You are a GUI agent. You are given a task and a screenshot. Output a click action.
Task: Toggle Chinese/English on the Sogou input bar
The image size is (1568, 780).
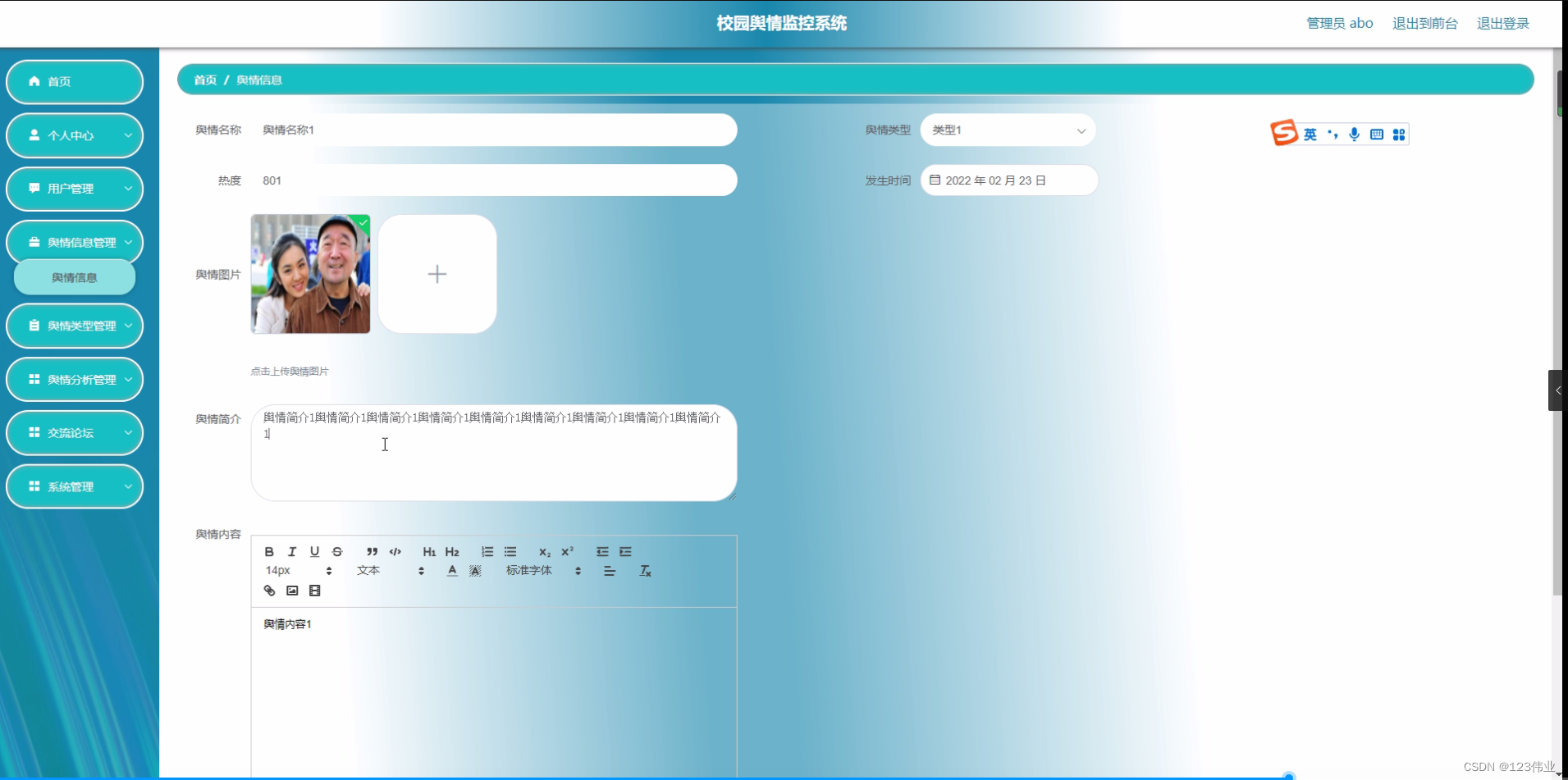click(x=1311, y=134)
